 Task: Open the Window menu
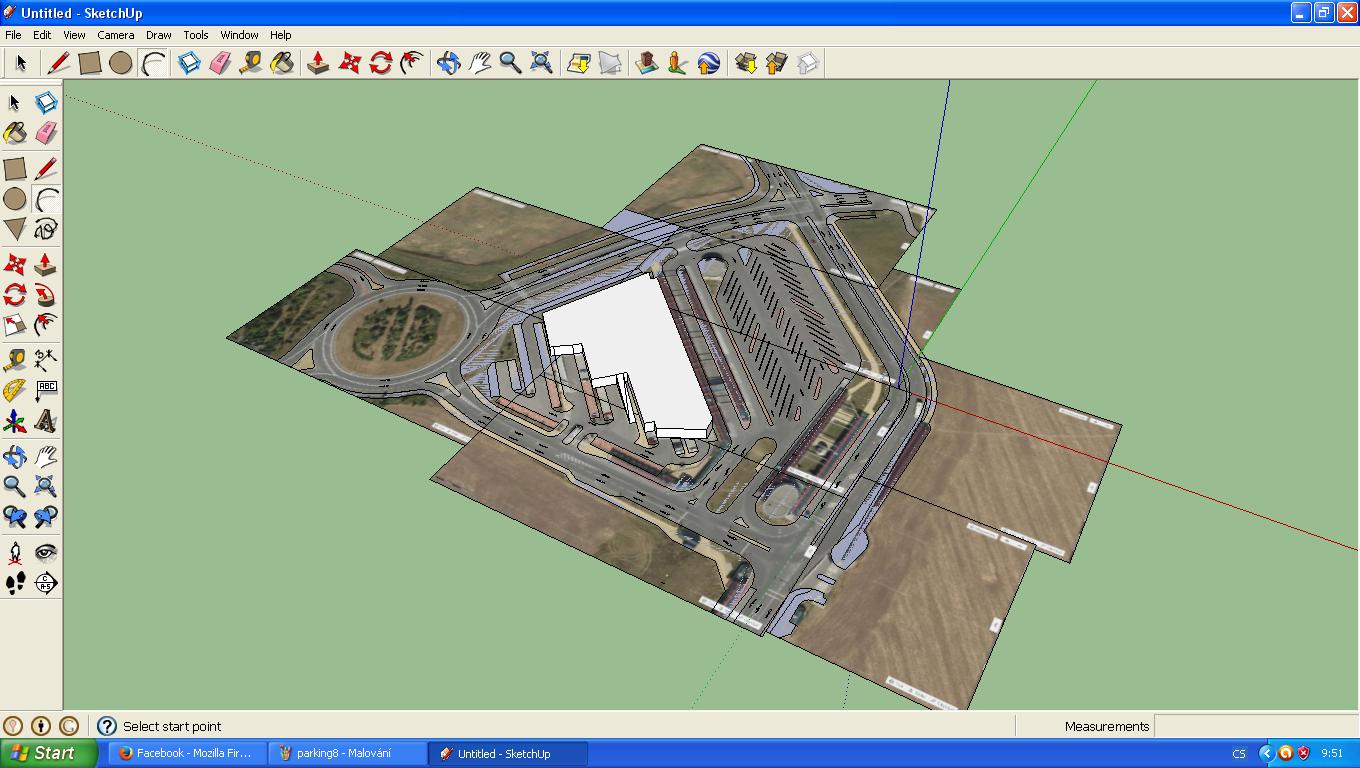coord(239,35)
